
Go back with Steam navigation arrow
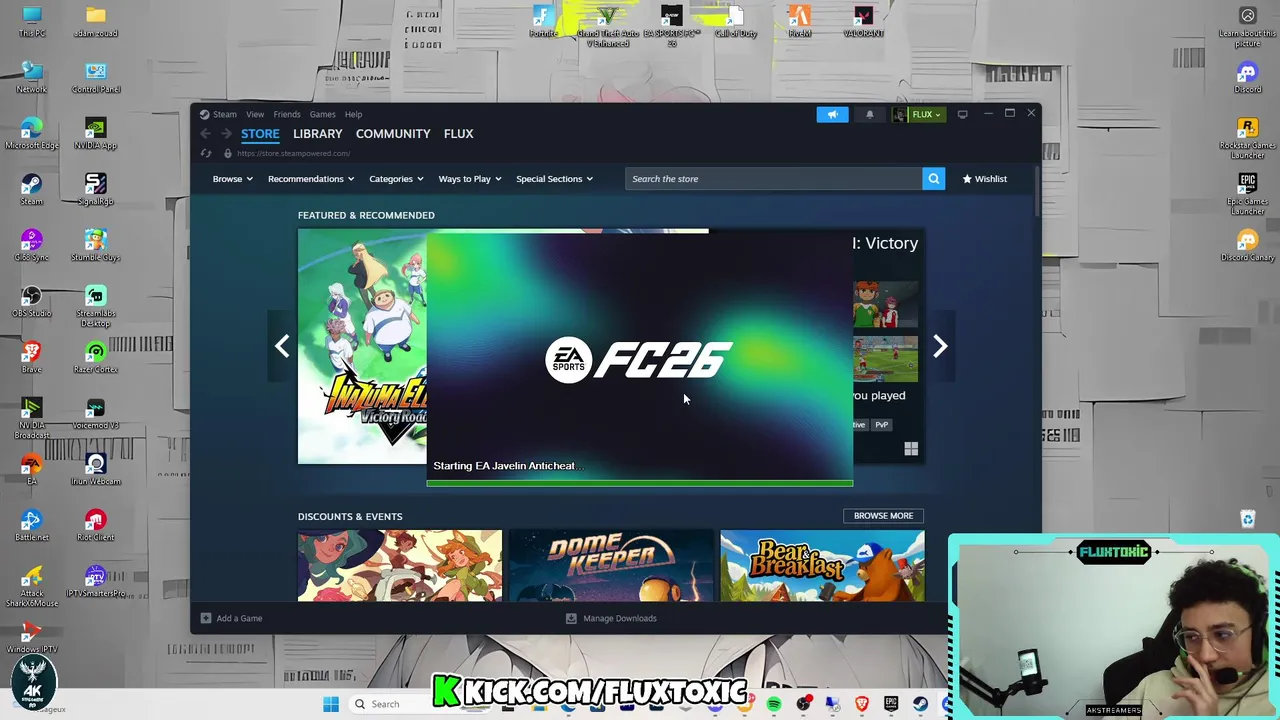(x=206, y=134)
